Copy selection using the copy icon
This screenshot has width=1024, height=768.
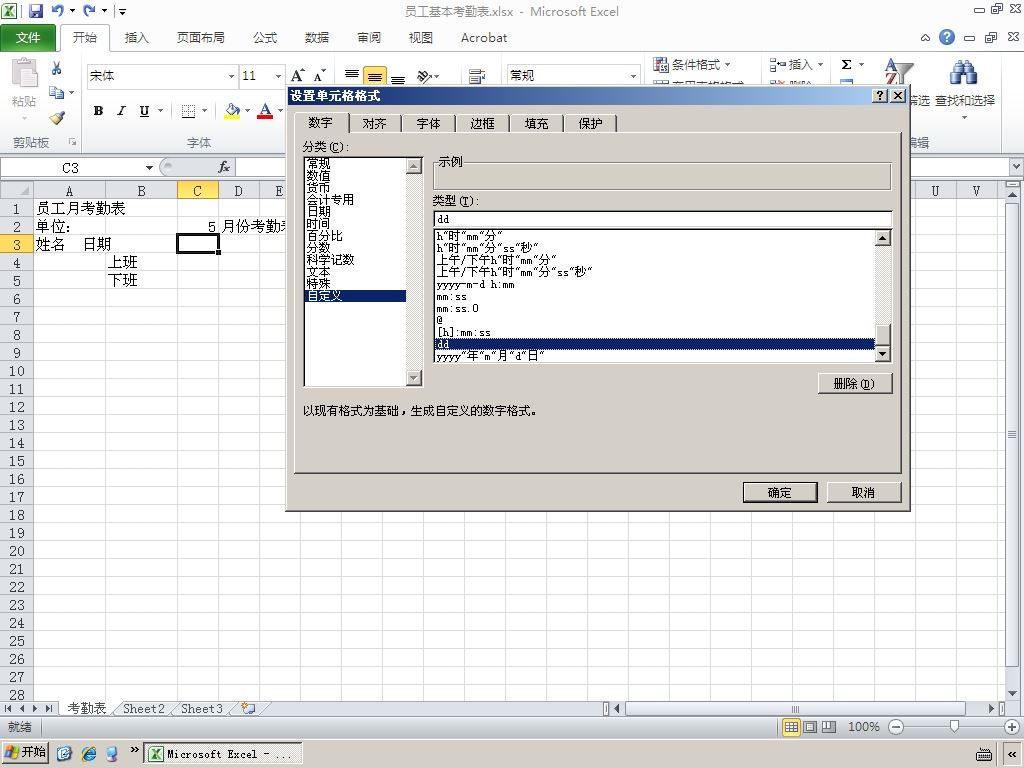[56, 93]
